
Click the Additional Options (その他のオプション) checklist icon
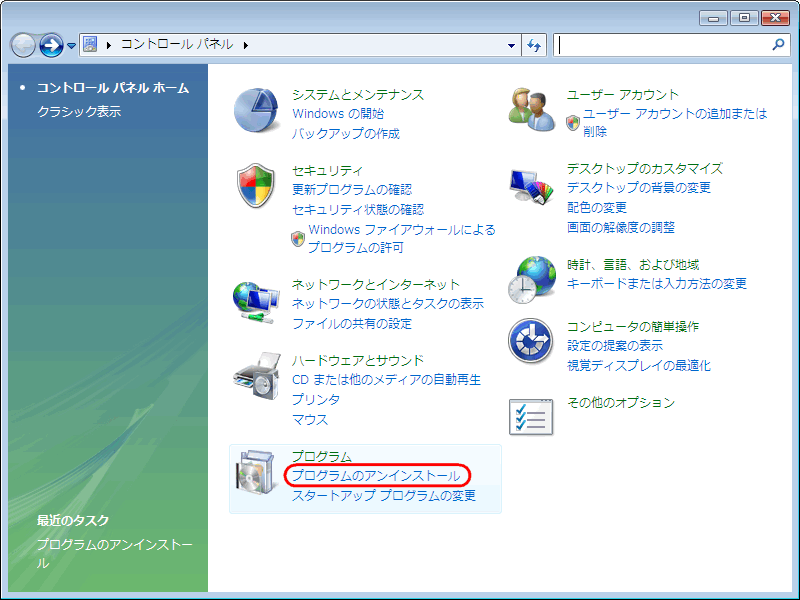click(x=531, y=416)
